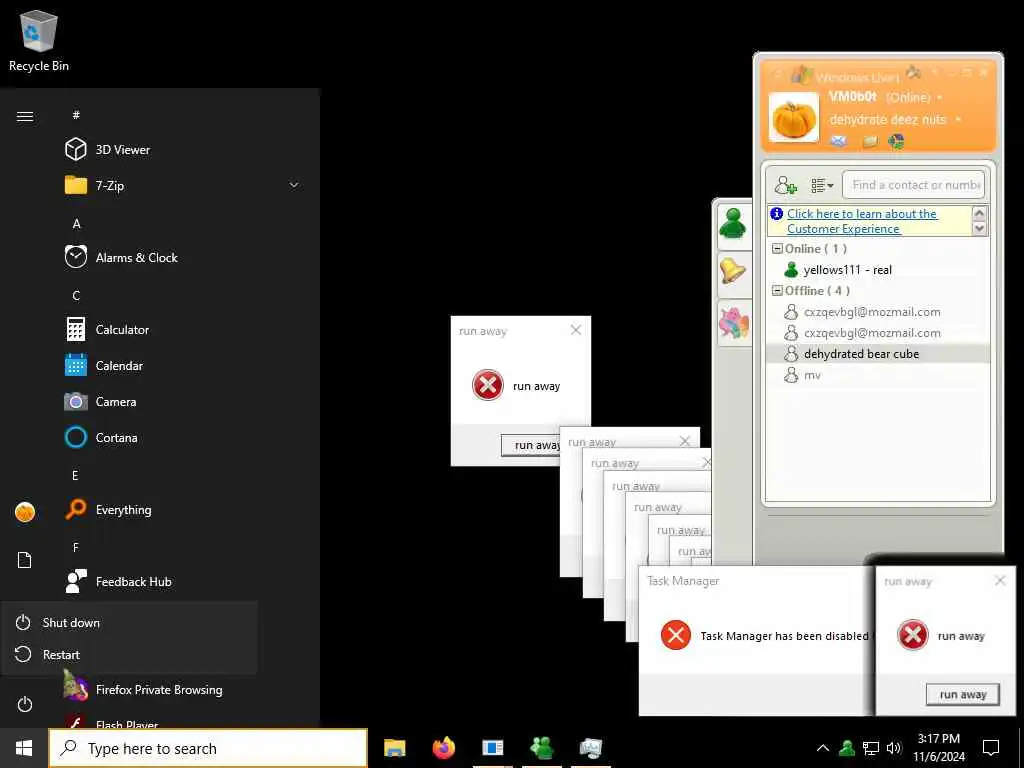Click the Windows Start button
This screenshot has width=1024, height=768.
(x=24, y=748)
